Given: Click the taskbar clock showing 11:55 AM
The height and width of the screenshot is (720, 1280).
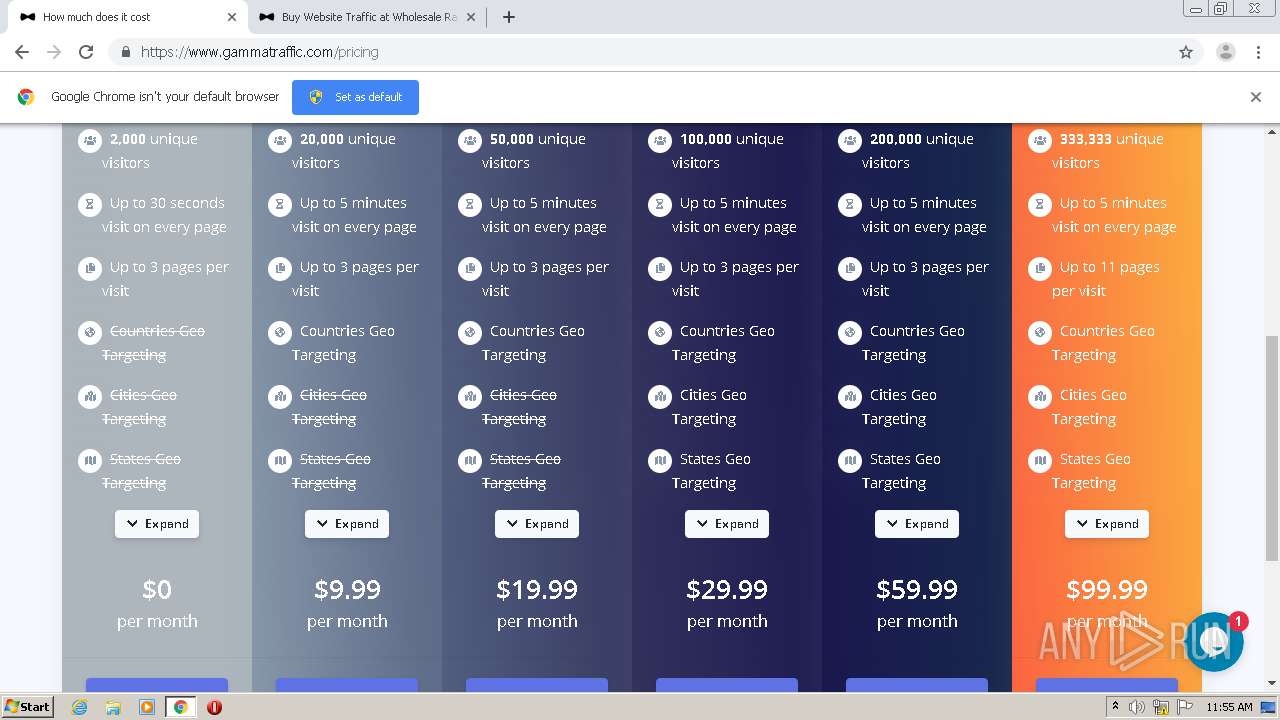Looking at the screenshot, I should [x=1229, y=707].
